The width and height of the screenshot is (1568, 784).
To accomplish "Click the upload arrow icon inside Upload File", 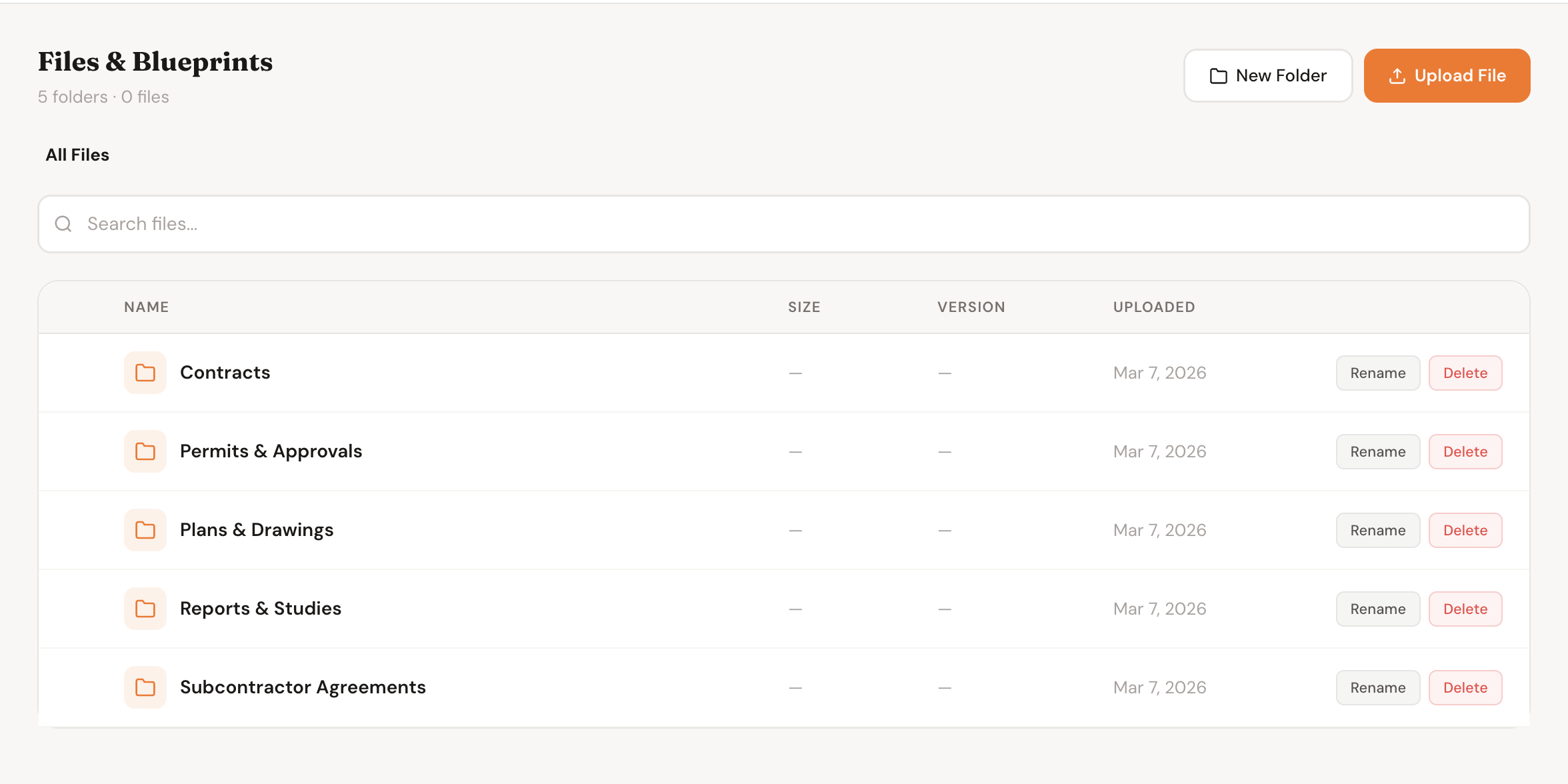I will (x=1397, y=75).
